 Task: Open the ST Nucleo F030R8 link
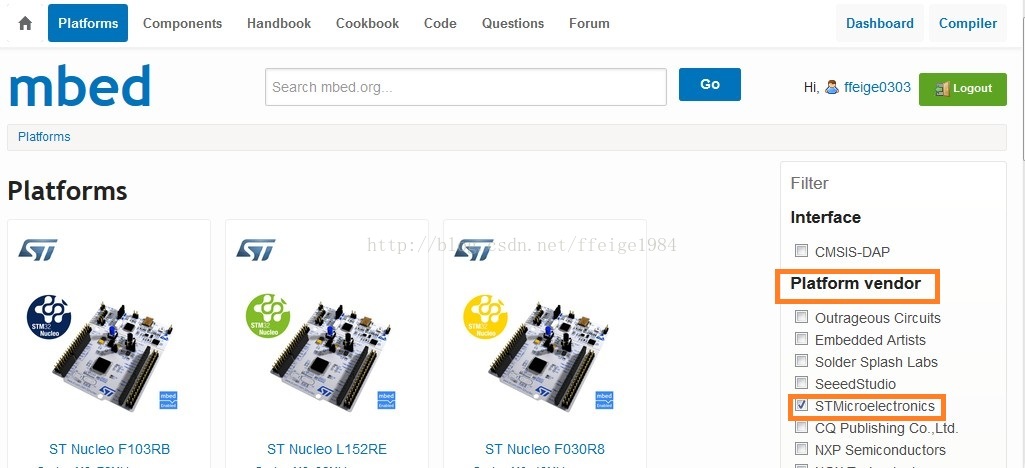coord(545,449)
